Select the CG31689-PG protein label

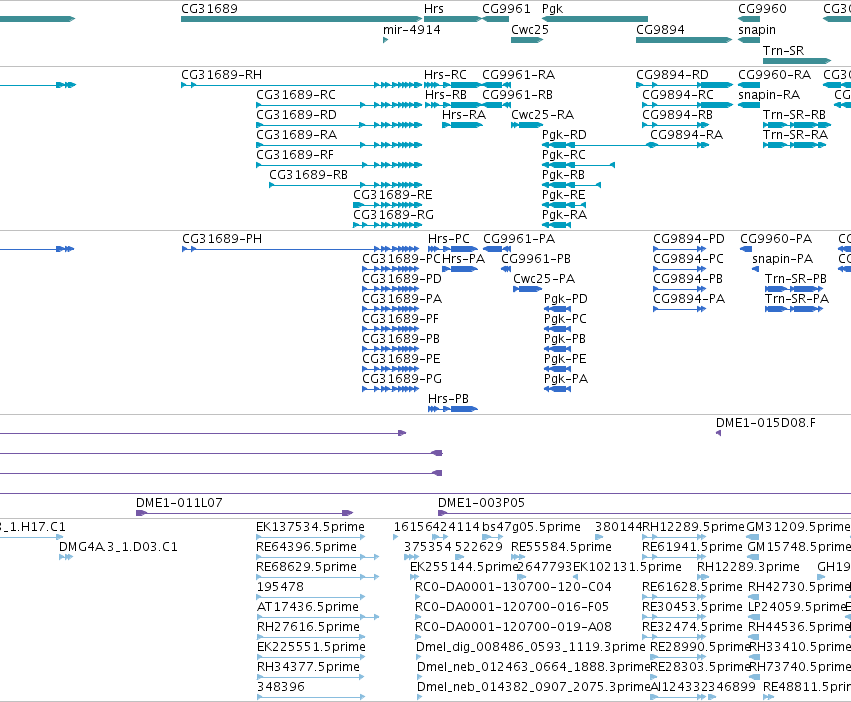point(402,380)
